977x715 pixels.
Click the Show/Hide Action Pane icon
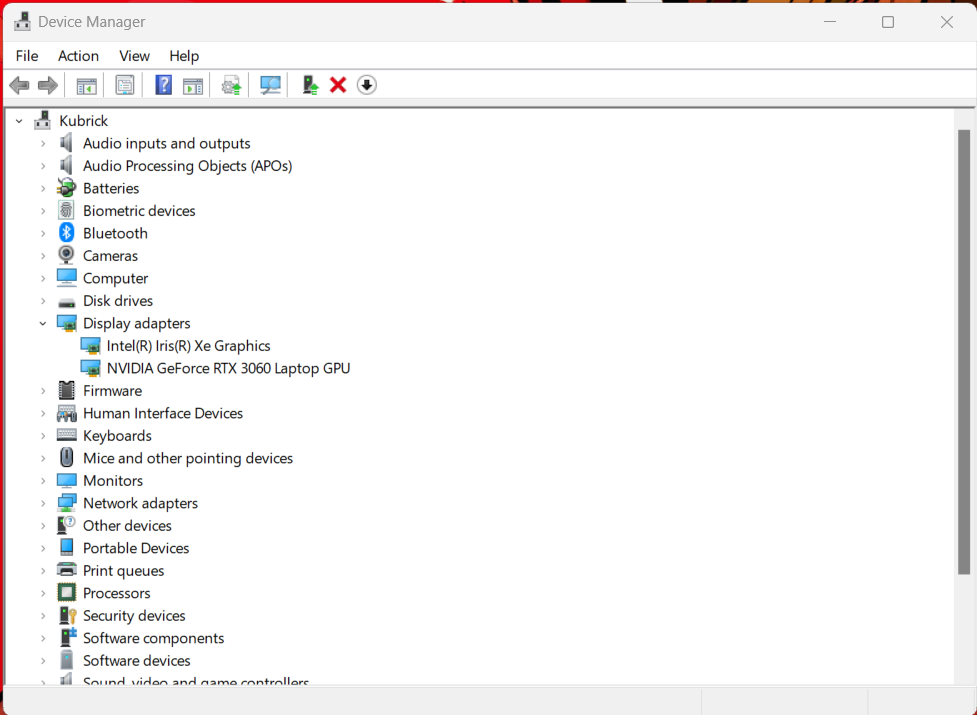[x=193, y=85]
